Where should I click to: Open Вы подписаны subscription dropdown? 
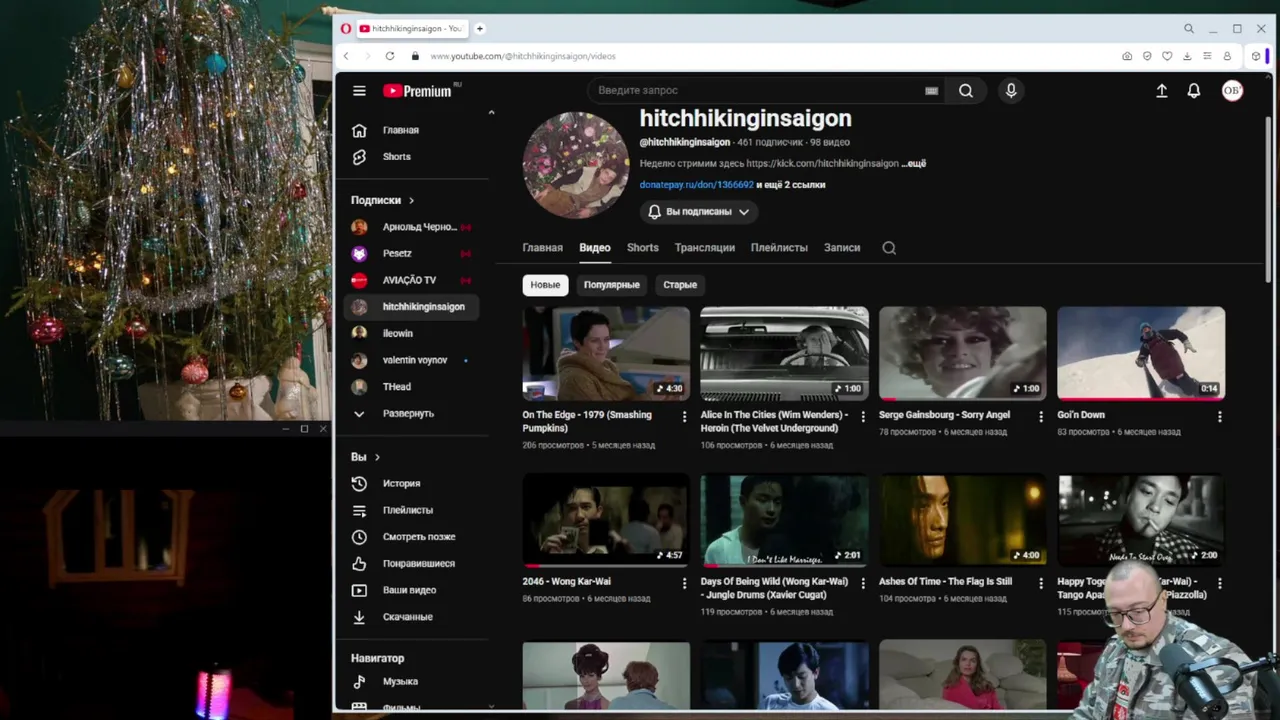(699, 212)
